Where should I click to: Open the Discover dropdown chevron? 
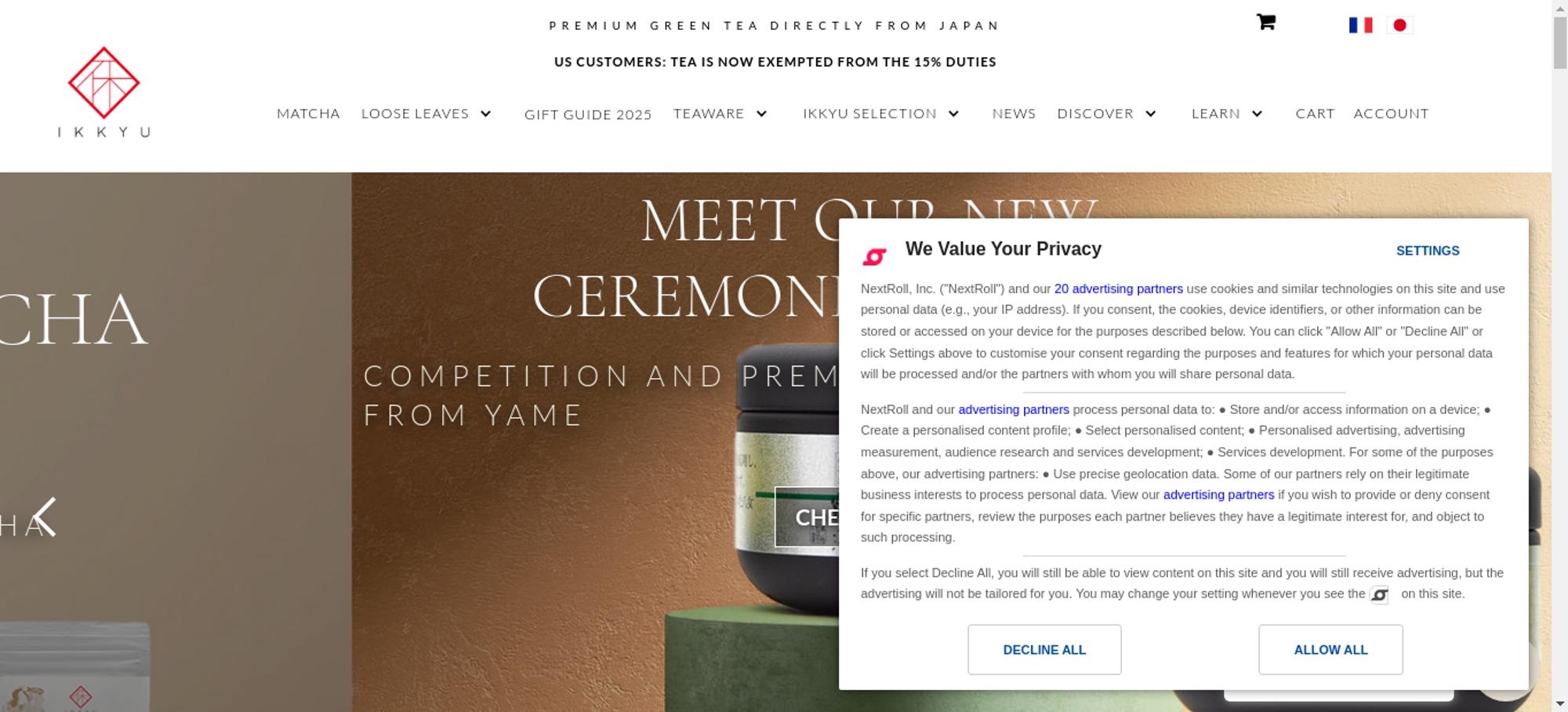tap(1151, 114)
